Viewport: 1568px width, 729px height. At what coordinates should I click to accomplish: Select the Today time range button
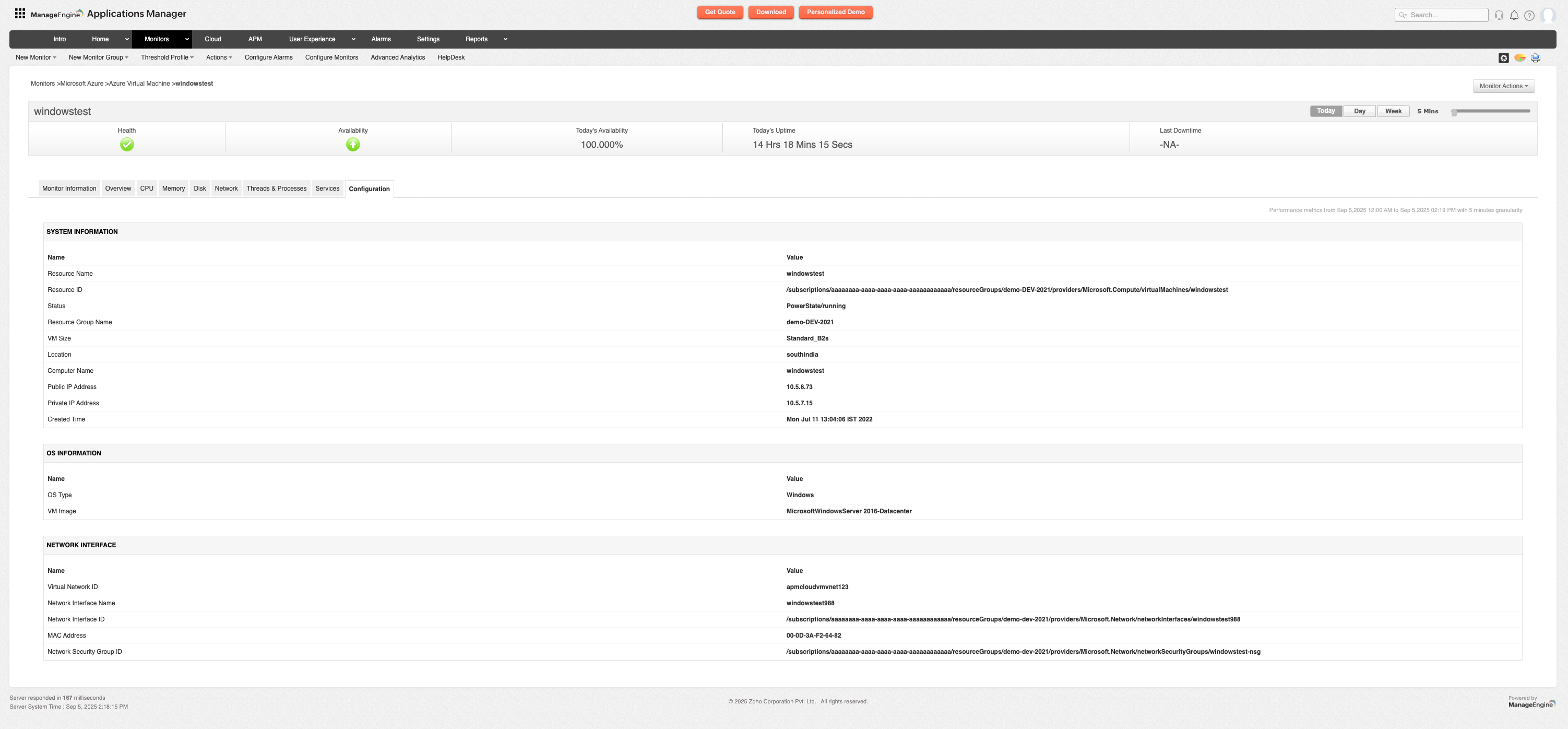[x=1326, y=111]
